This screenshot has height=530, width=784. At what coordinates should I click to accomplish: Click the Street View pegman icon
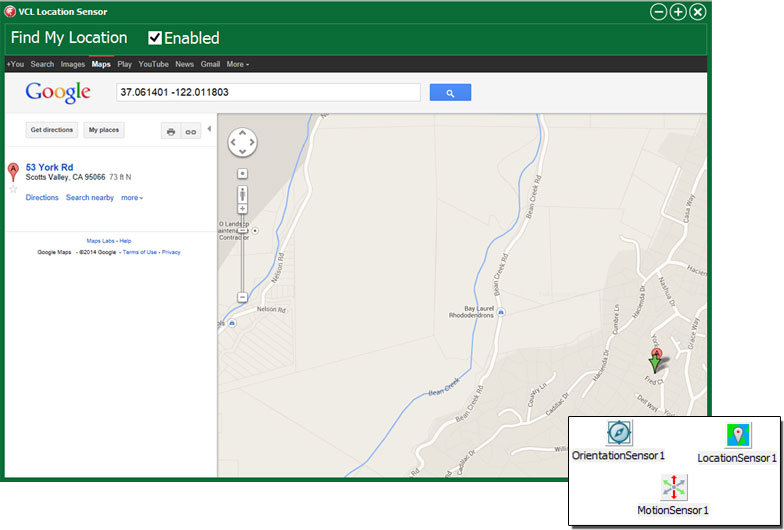pos(242,194)
